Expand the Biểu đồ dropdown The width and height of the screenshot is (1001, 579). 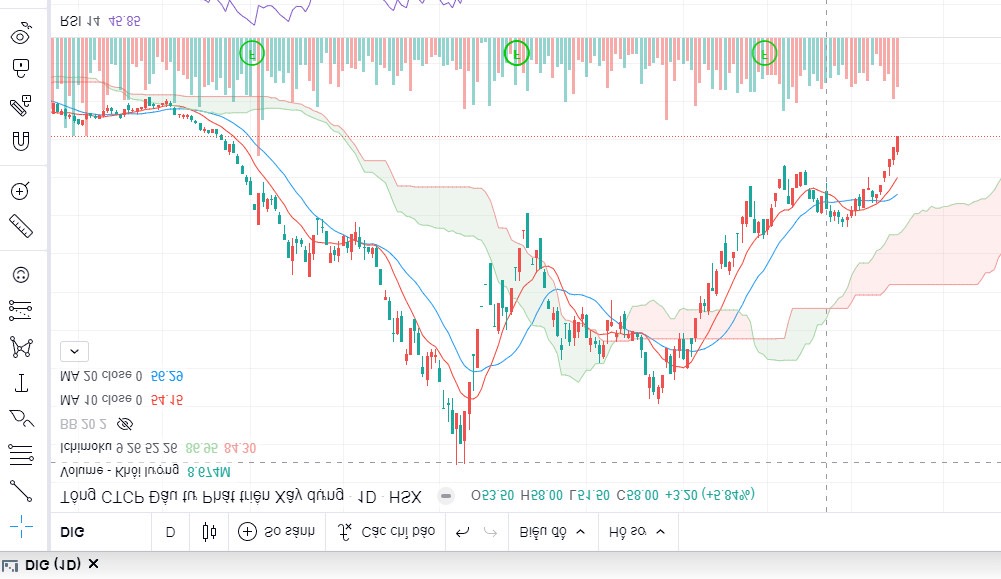[x=553, y=532]
